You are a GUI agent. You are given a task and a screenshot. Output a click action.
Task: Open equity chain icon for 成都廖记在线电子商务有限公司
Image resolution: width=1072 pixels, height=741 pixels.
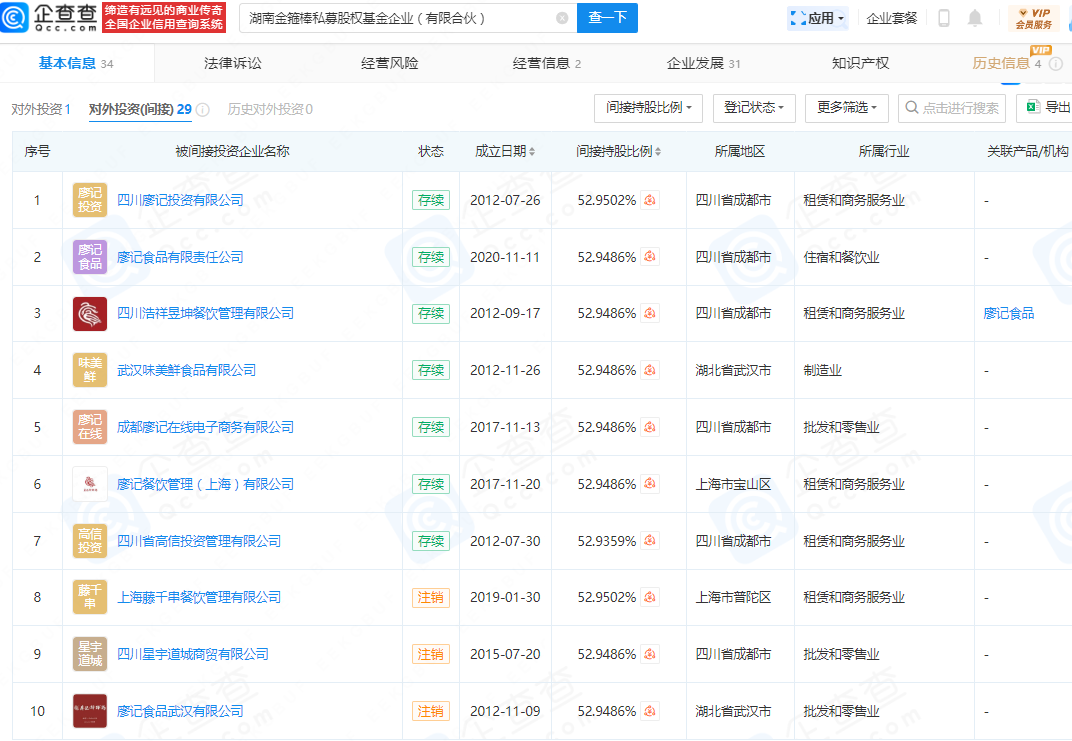[x=650, y=427]
